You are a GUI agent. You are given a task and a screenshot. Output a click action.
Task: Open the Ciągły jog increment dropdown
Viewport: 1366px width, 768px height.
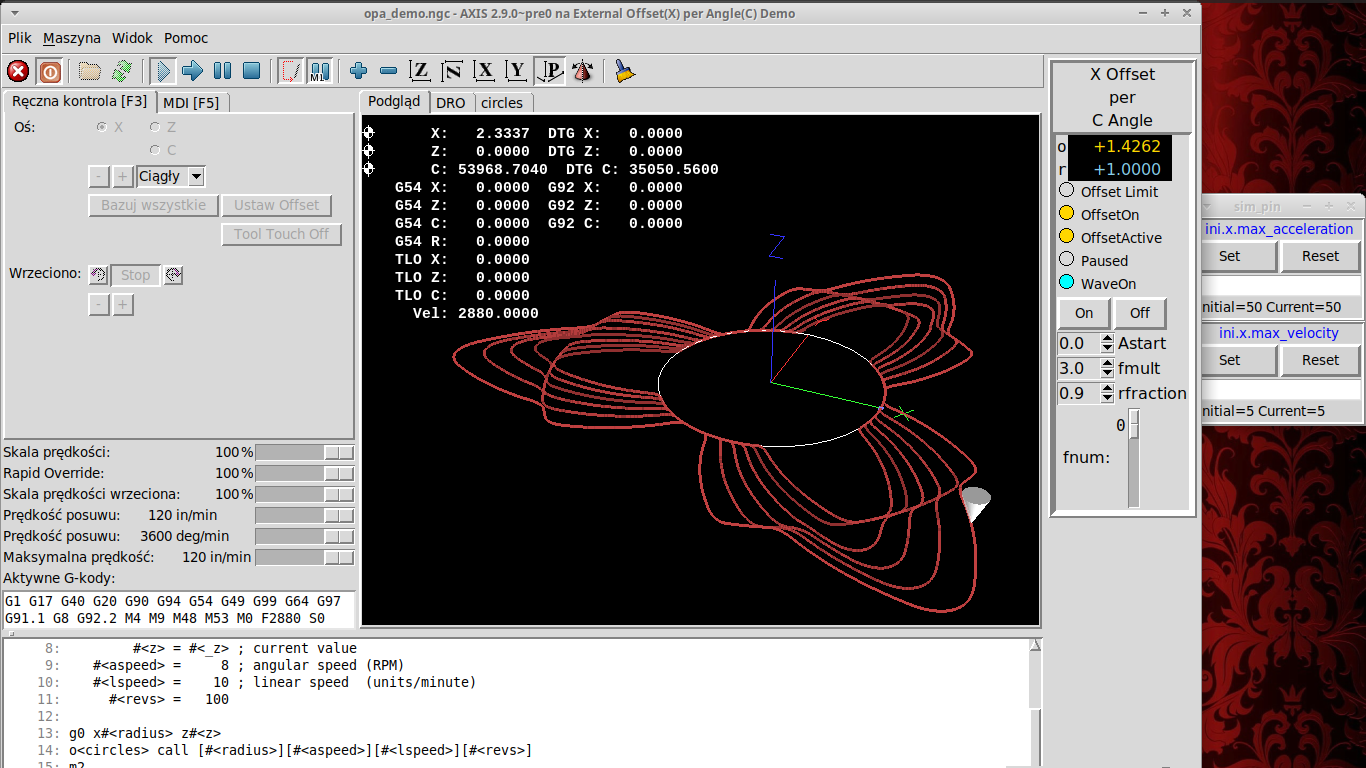[x=196, y=177]
